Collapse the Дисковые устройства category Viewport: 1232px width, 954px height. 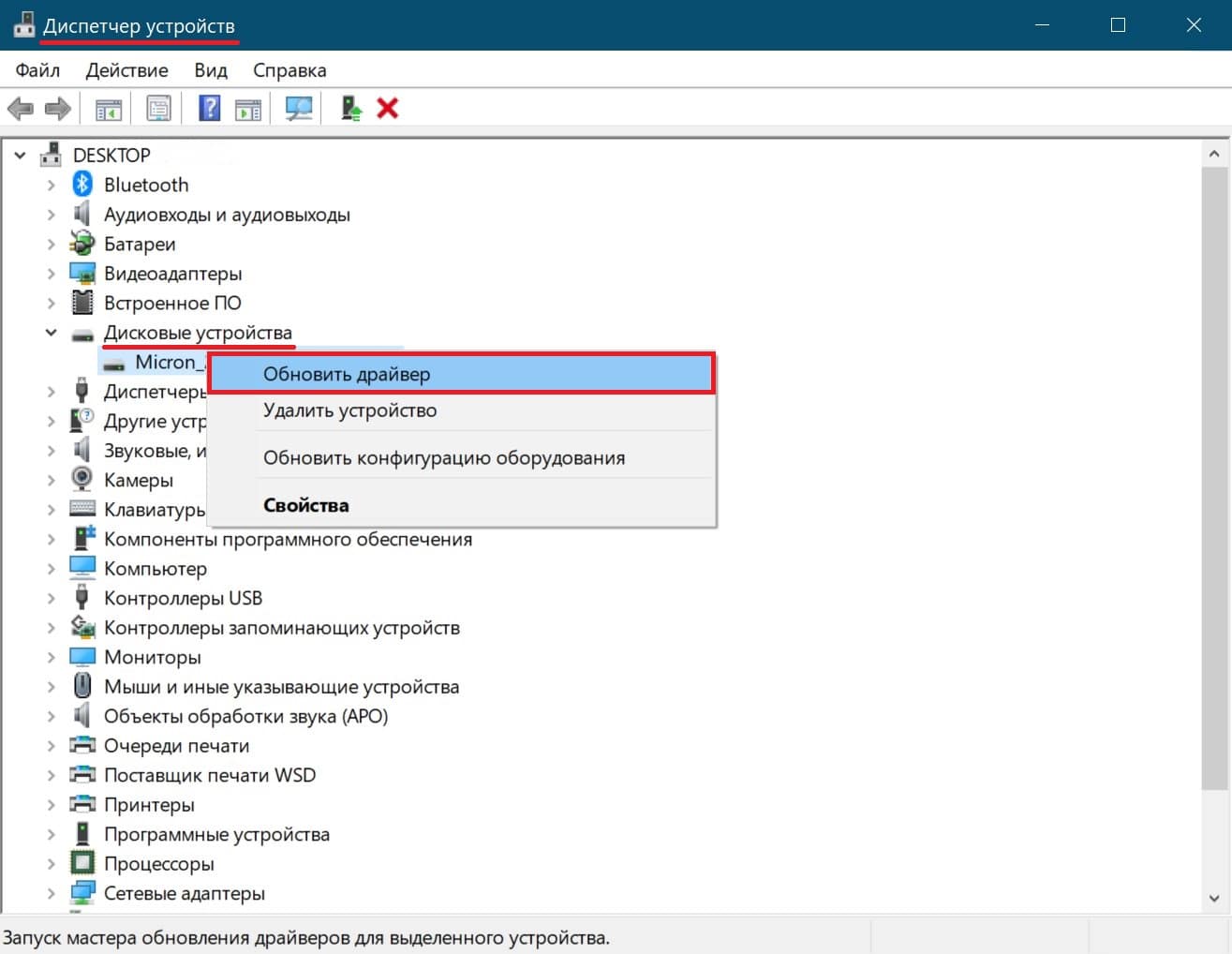[51, 333]
